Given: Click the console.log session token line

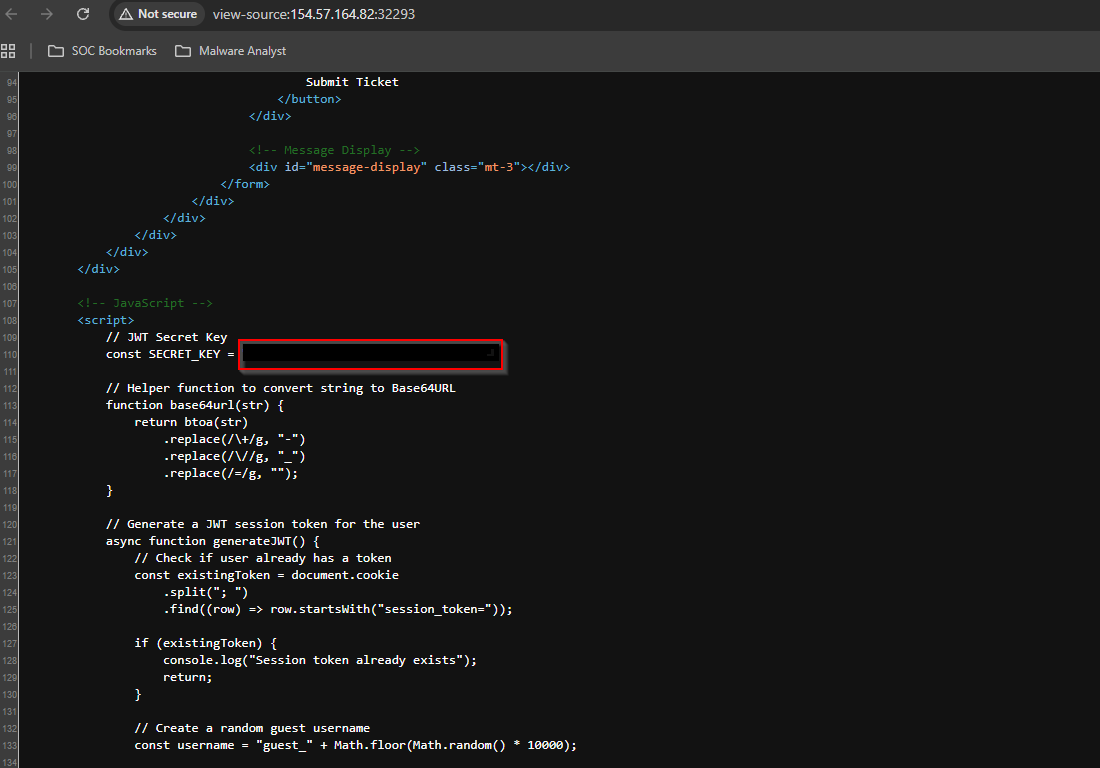Looking at the screenshot, I should point(320,660).
